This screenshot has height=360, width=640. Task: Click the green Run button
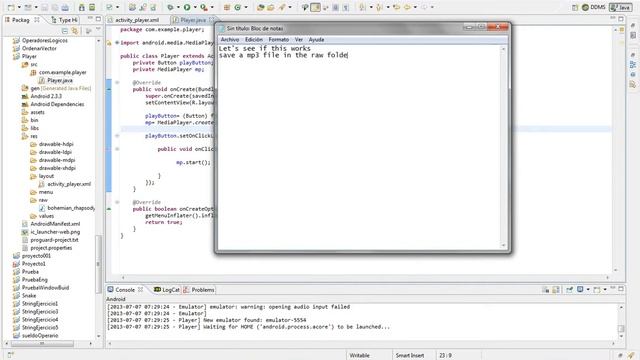point(187,7)
